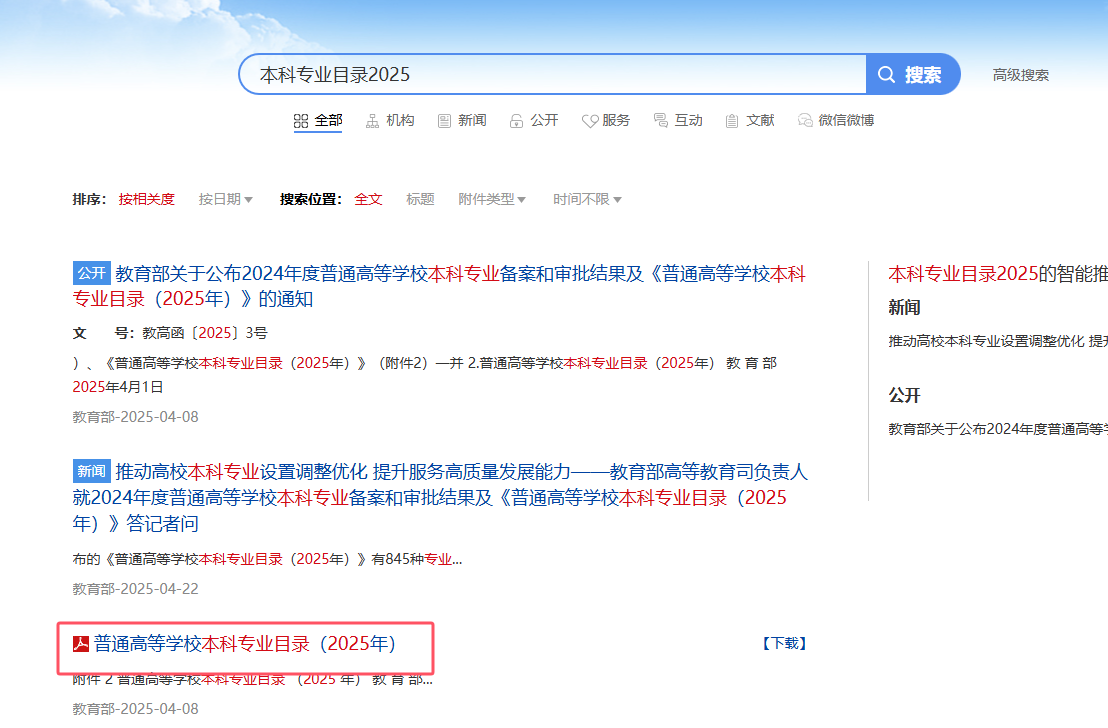Click the 机构 organization icon

click(x=372, y=121)
